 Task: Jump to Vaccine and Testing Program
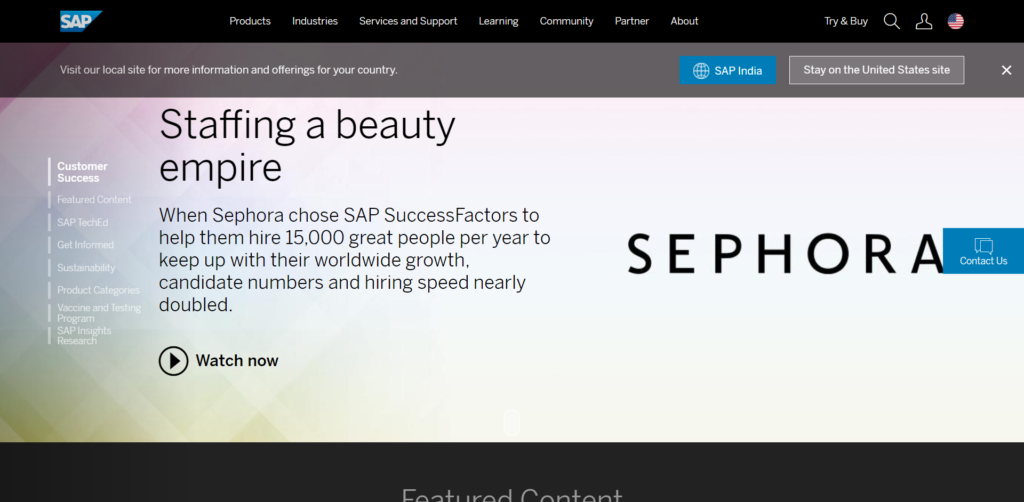click(x=99, y=313)
